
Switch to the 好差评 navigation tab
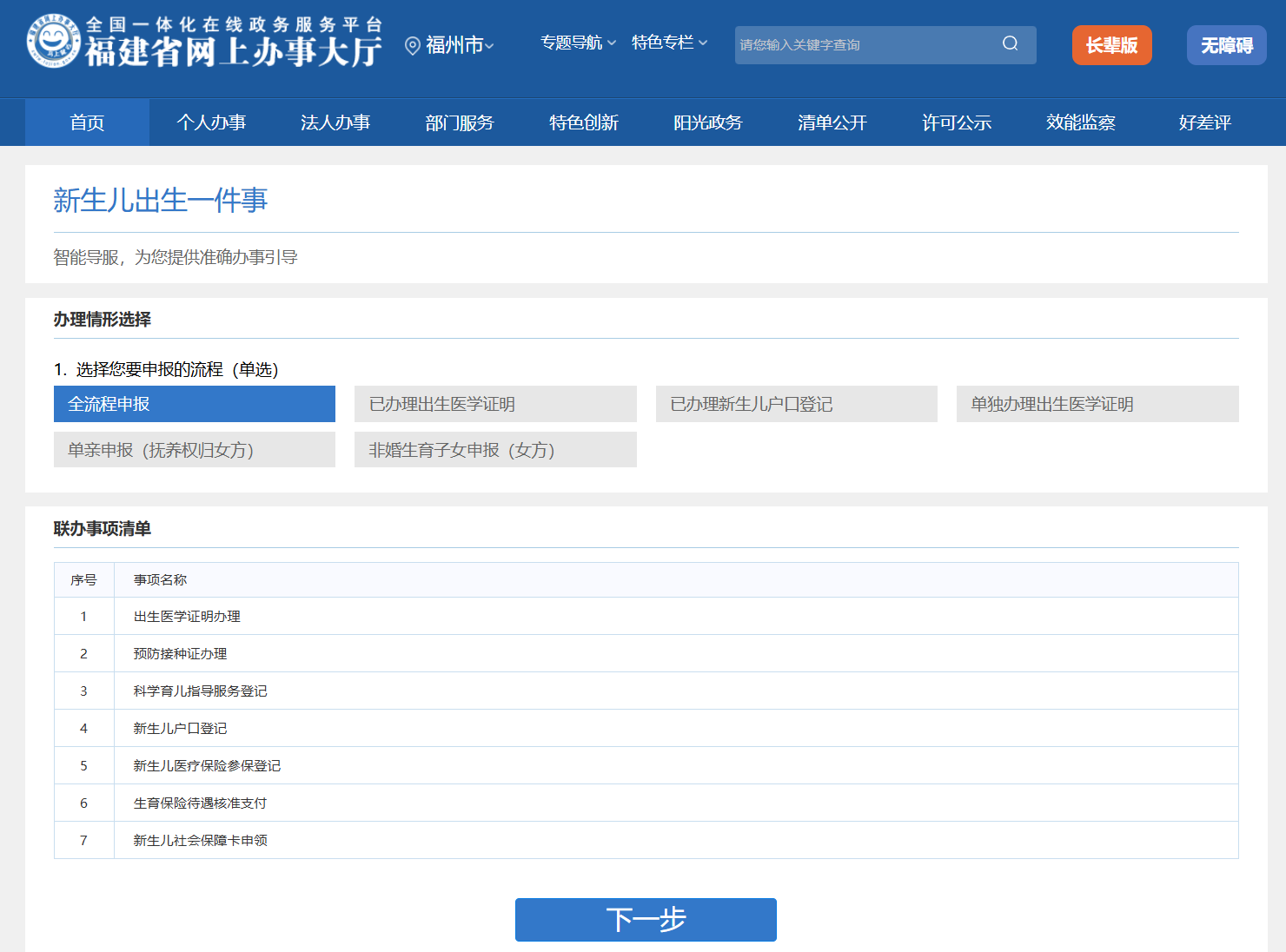point(1204,122)
